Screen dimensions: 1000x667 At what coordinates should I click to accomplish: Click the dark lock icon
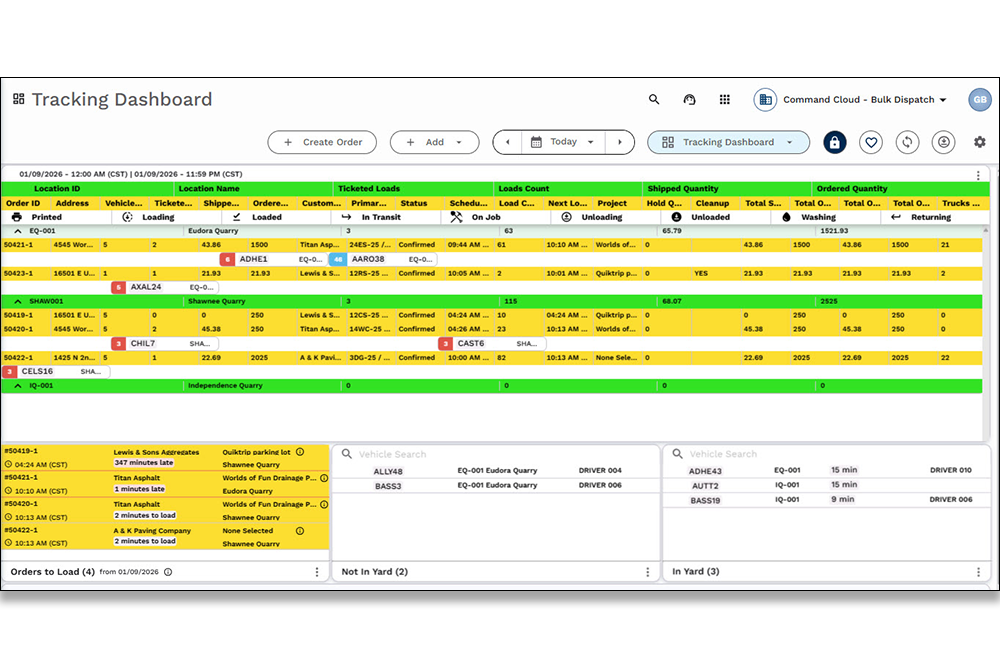pos(835,142)
